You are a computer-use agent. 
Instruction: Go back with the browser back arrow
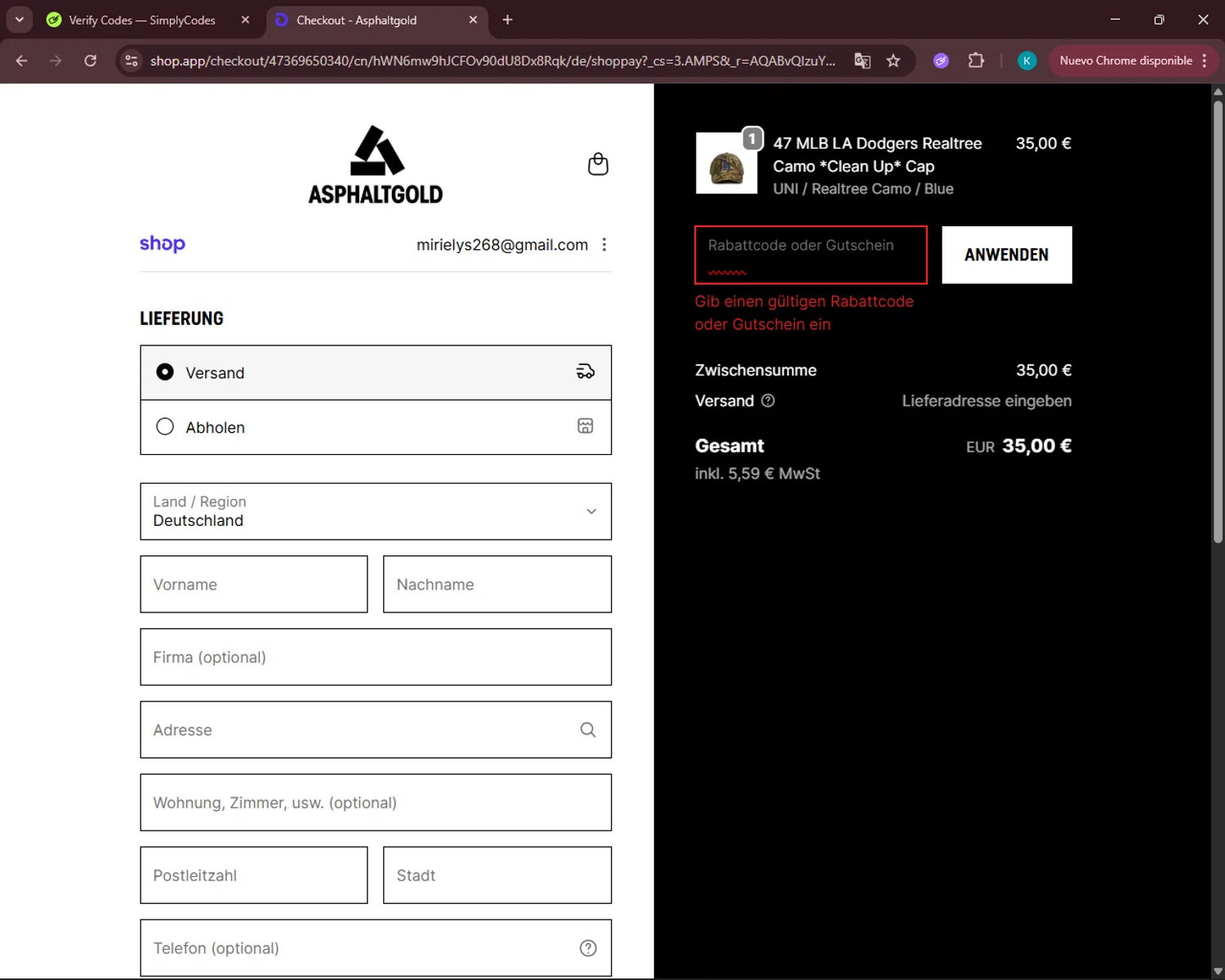22,60
